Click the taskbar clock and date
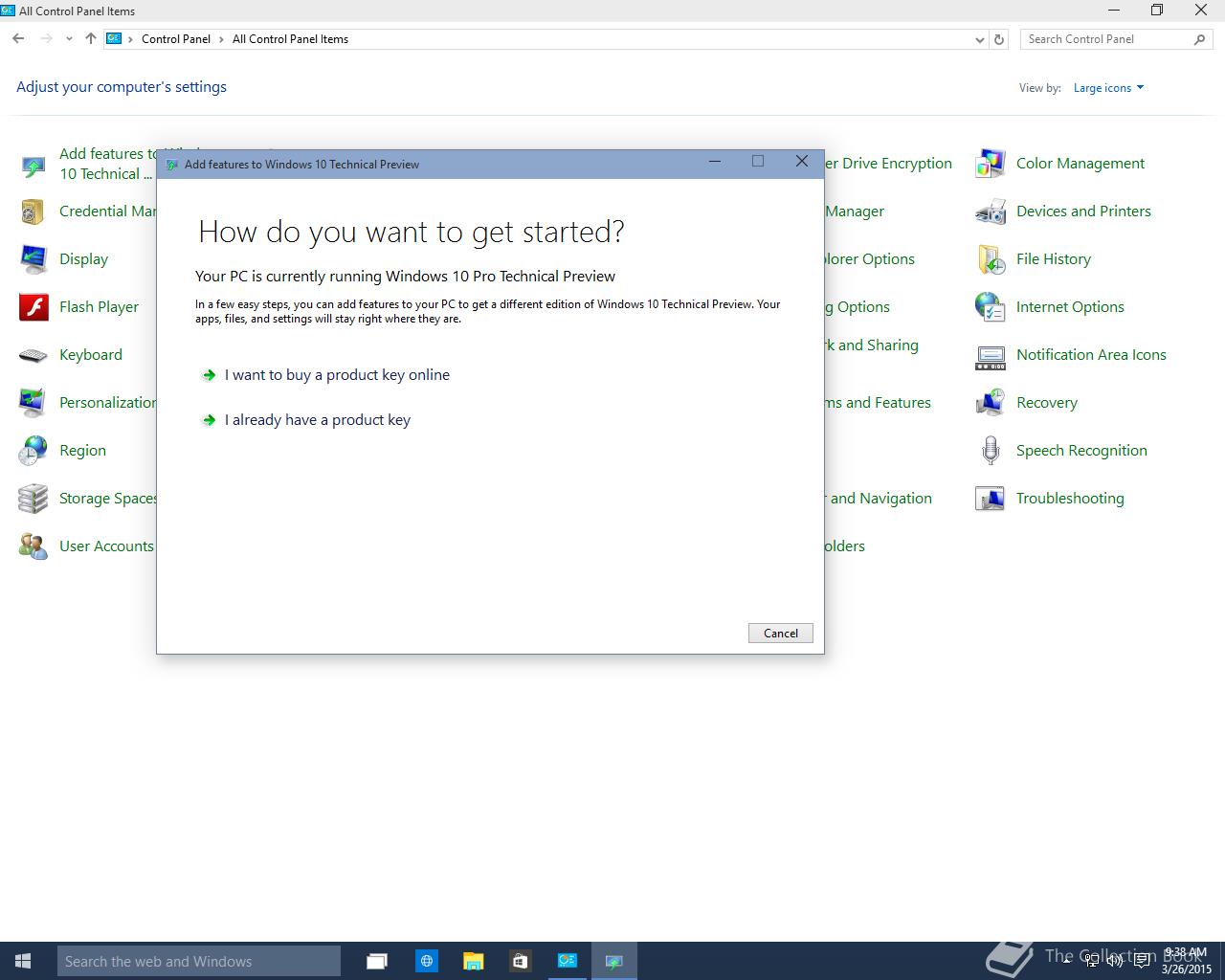The width and height of the screenshot is (1225, 980). [x=1187, y=961]
